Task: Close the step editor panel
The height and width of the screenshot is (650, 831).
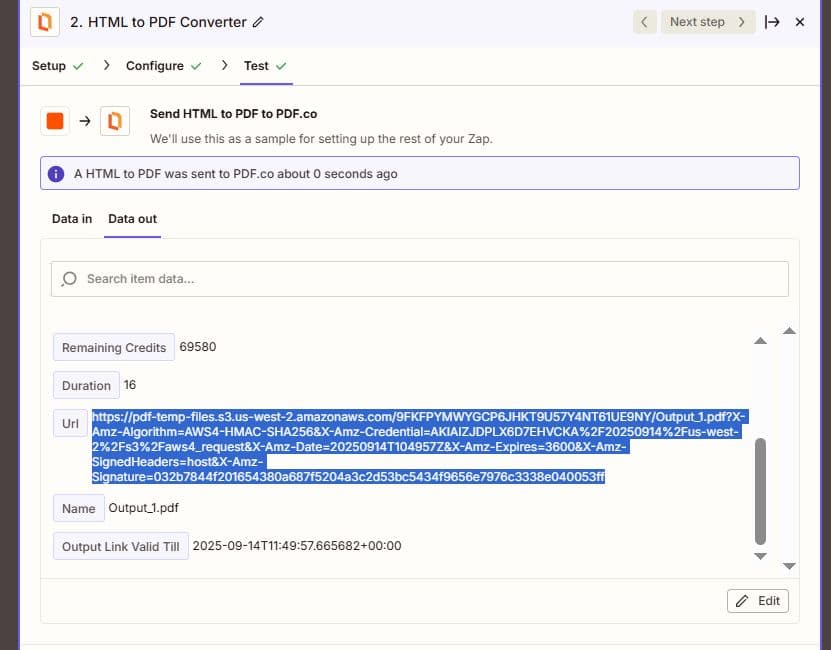Action: [800, 22]
